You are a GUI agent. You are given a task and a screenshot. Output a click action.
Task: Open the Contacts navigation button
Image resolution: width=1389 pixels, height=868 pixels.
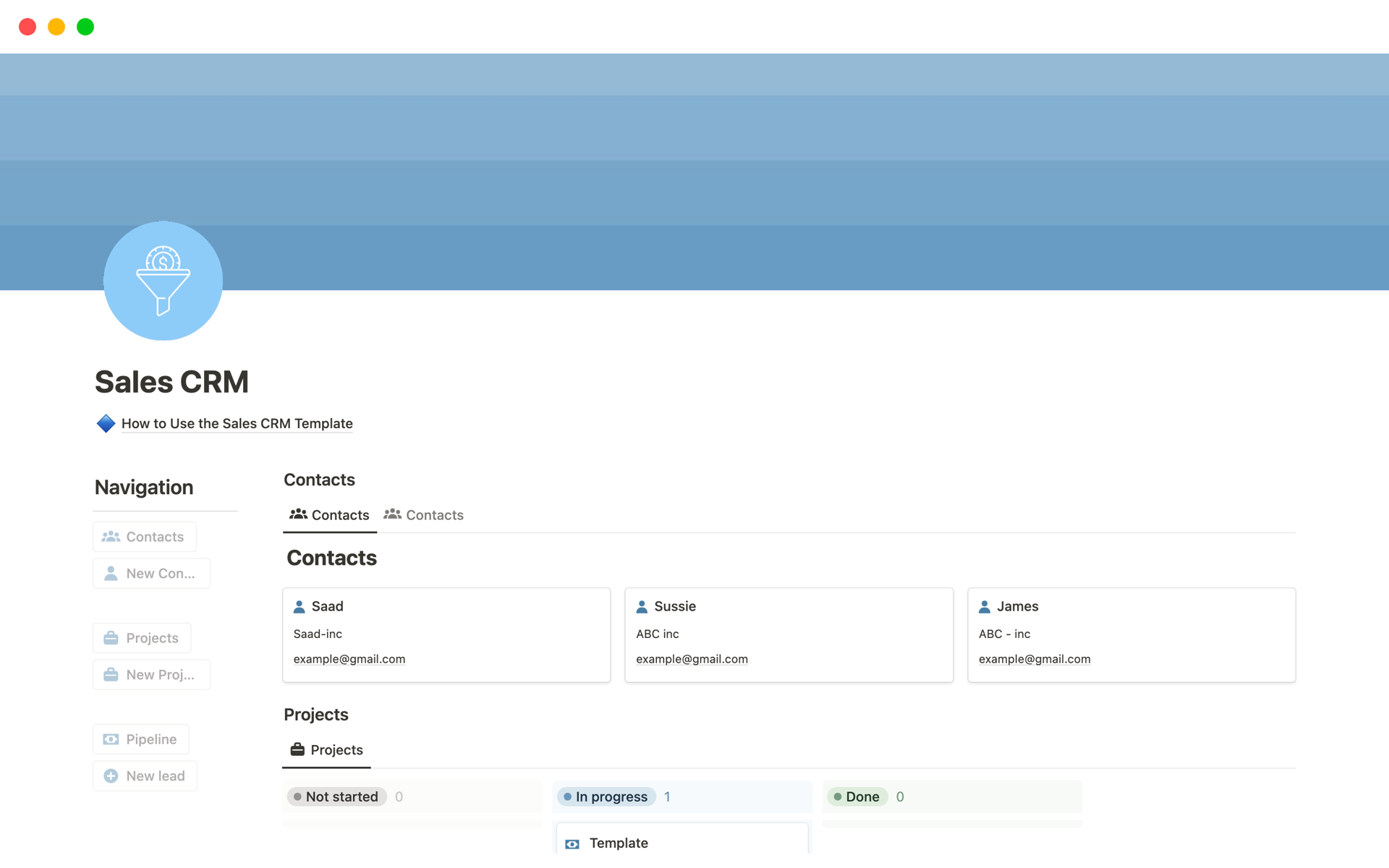coord(144,537)
